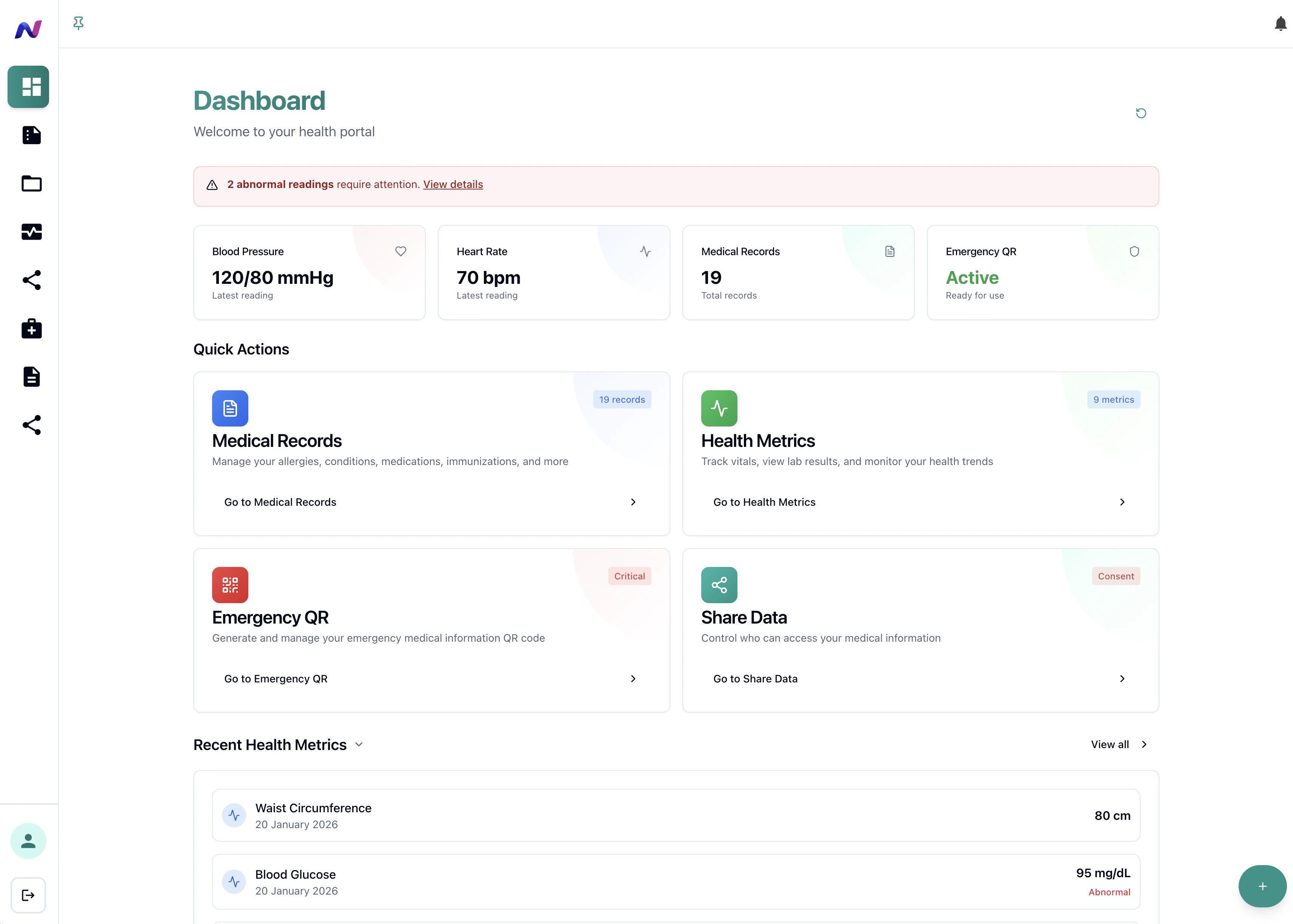Click the Active emergency QR status
Image resolution: width=1293 pixels, height=924 pixels.
972,278
